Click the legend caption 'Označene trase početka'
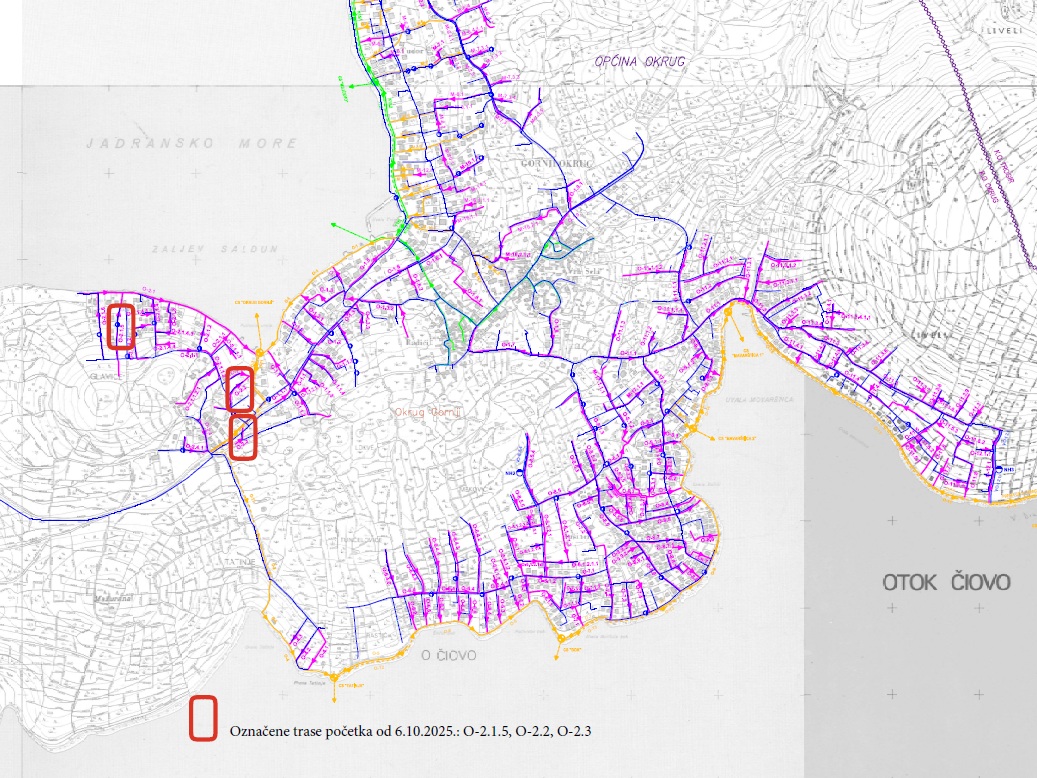1037x778 pixels. 411,731
